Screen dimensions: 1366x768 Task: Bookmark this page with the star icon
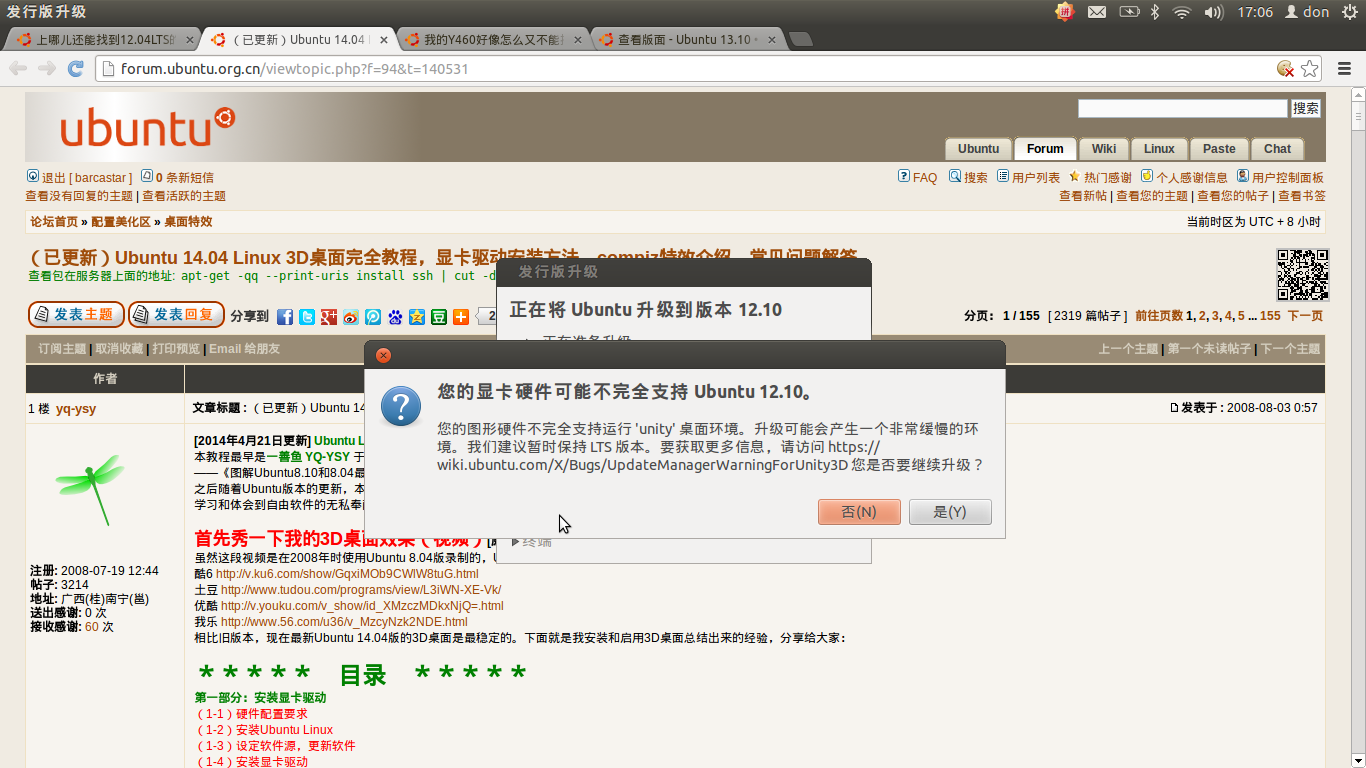coord(1310,69)
